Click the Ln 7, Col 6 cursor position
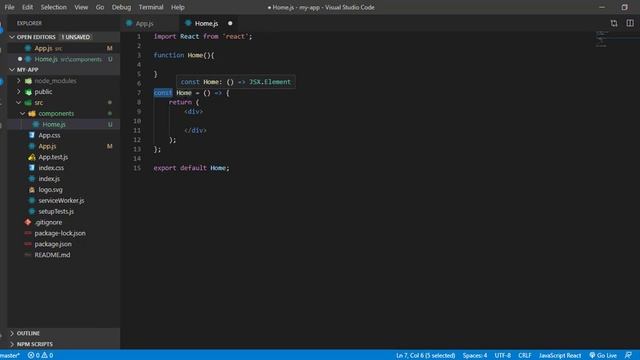 click(425, 356)
